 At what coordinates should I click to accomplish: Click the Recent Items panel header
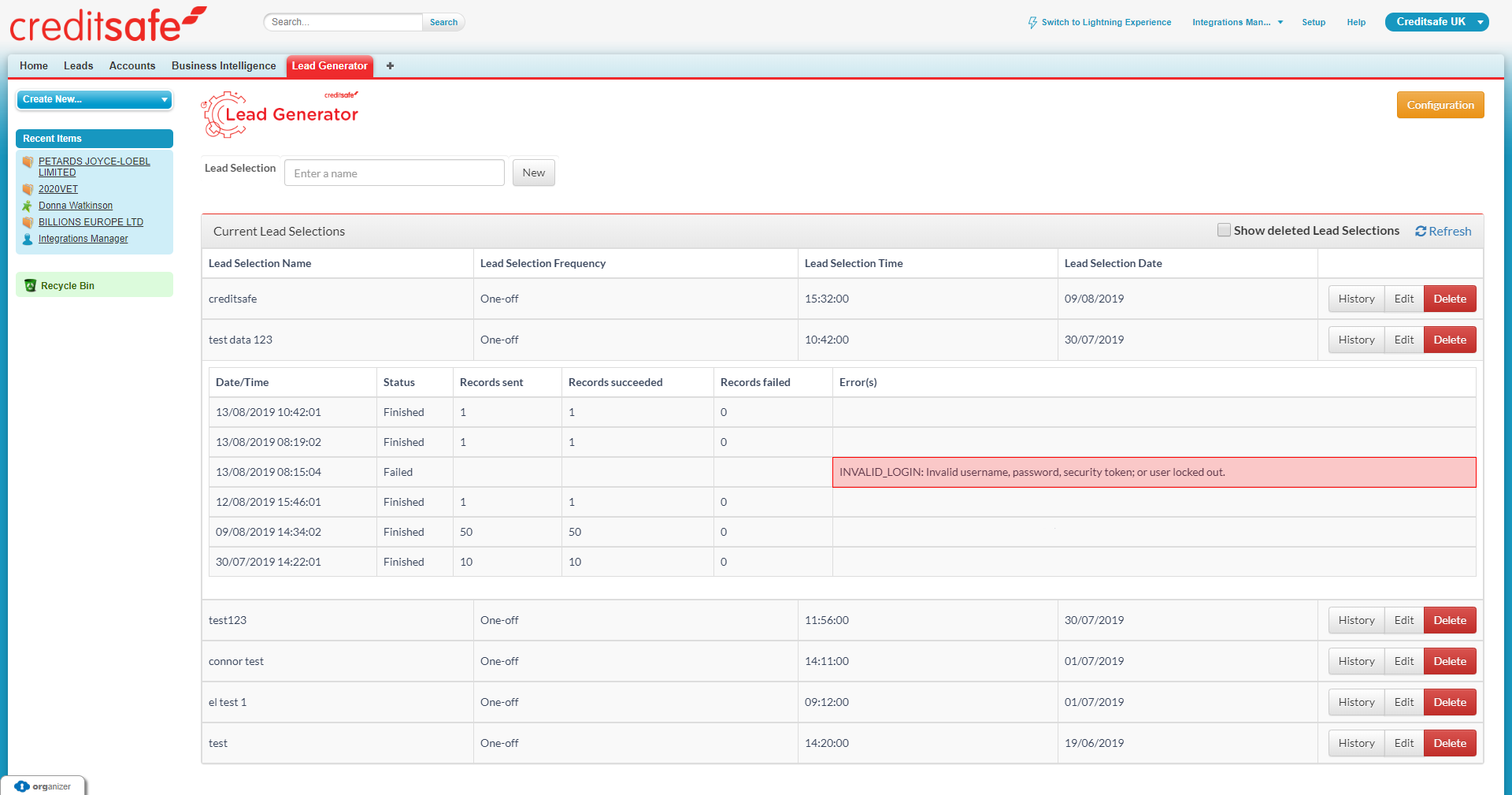(x=94, y=139)
